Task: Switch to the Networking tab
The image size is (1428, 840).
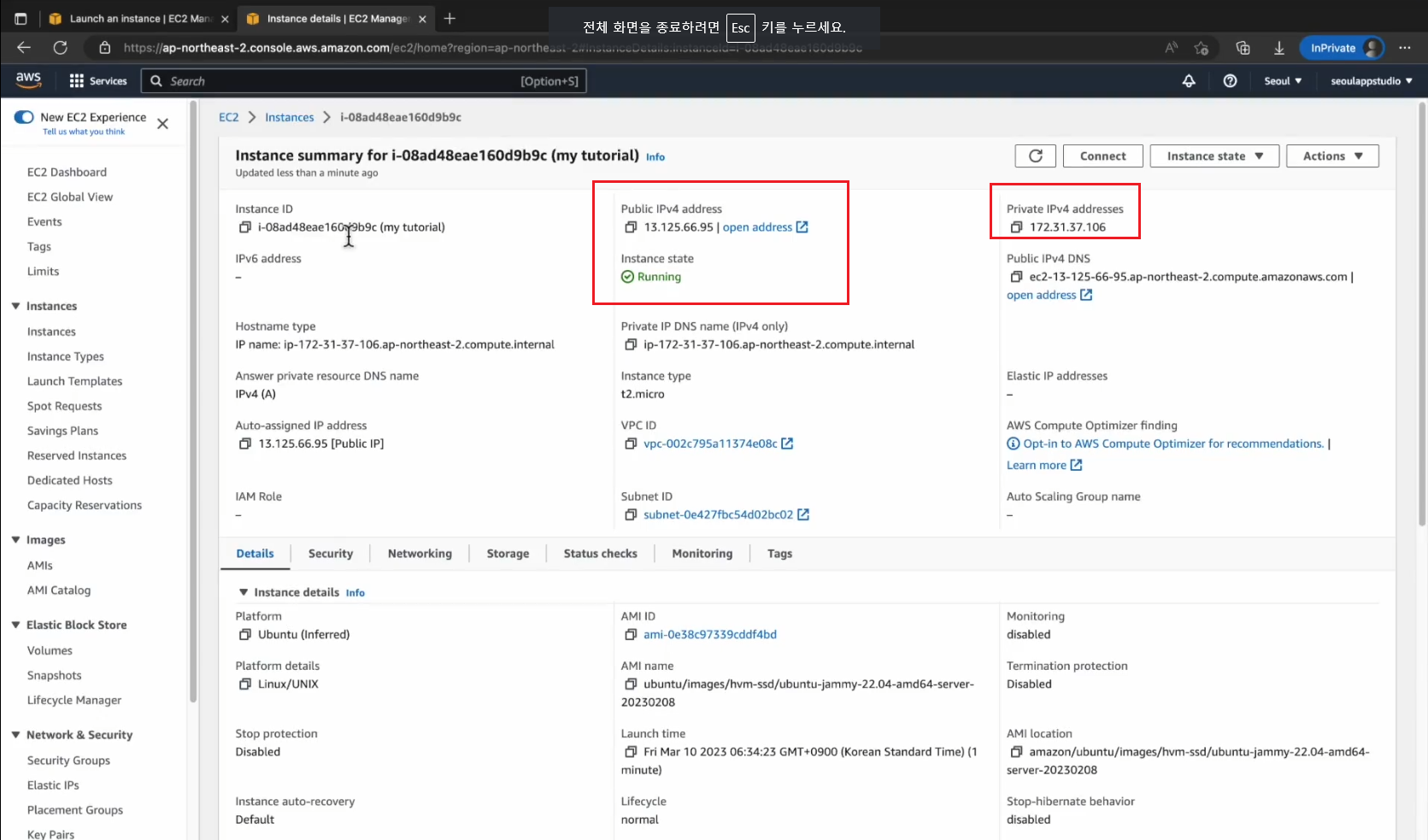Action: [x=420, y=554]
